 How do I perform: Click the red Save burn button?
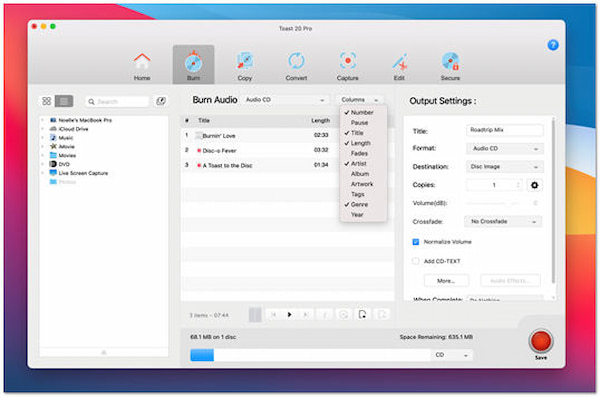(x=541, y=341)
